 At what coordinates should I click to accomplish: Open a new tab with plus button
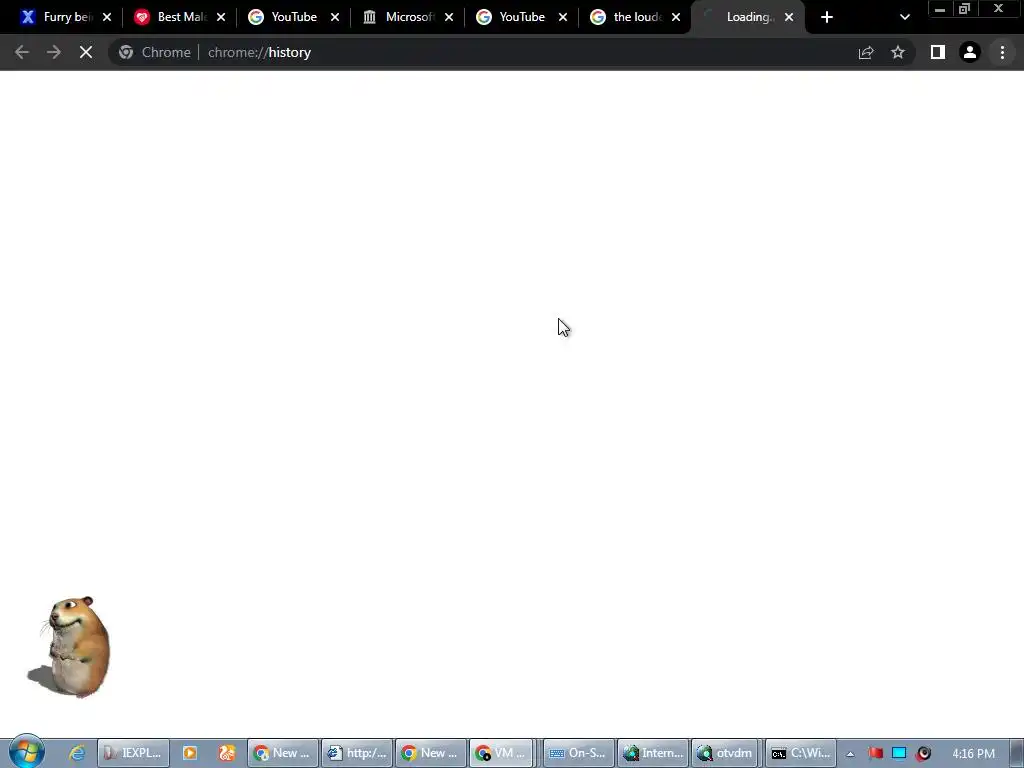click(x=827, y=17)
